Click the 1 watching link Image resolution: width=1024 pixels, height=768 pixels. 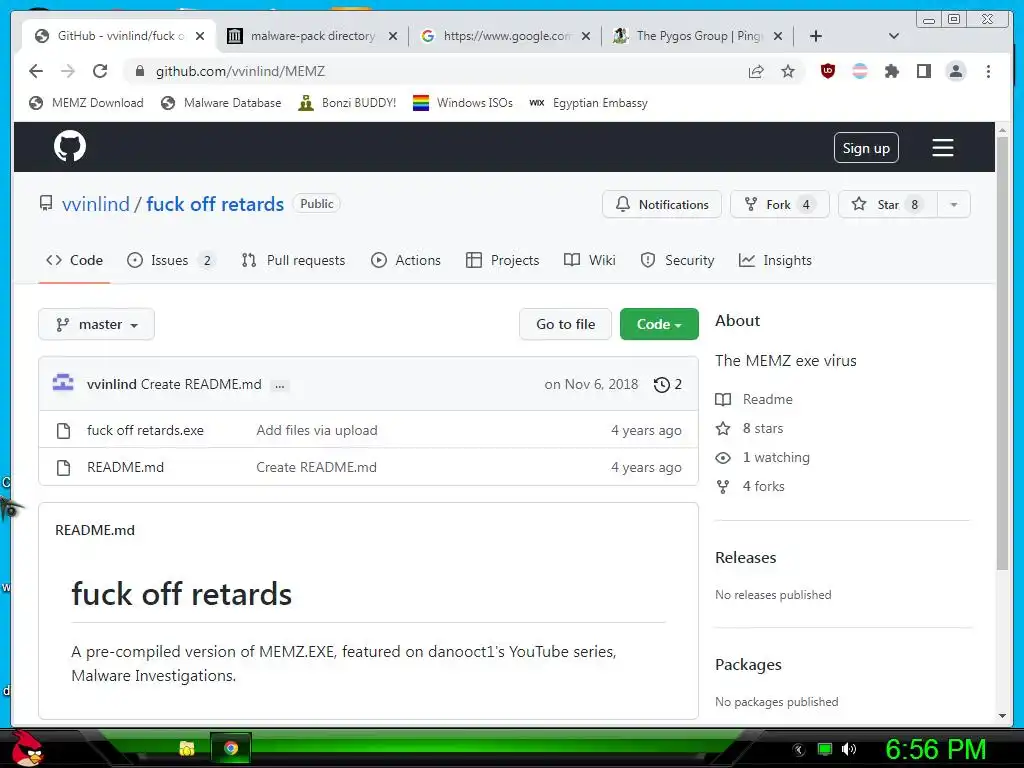click(776, 457)
